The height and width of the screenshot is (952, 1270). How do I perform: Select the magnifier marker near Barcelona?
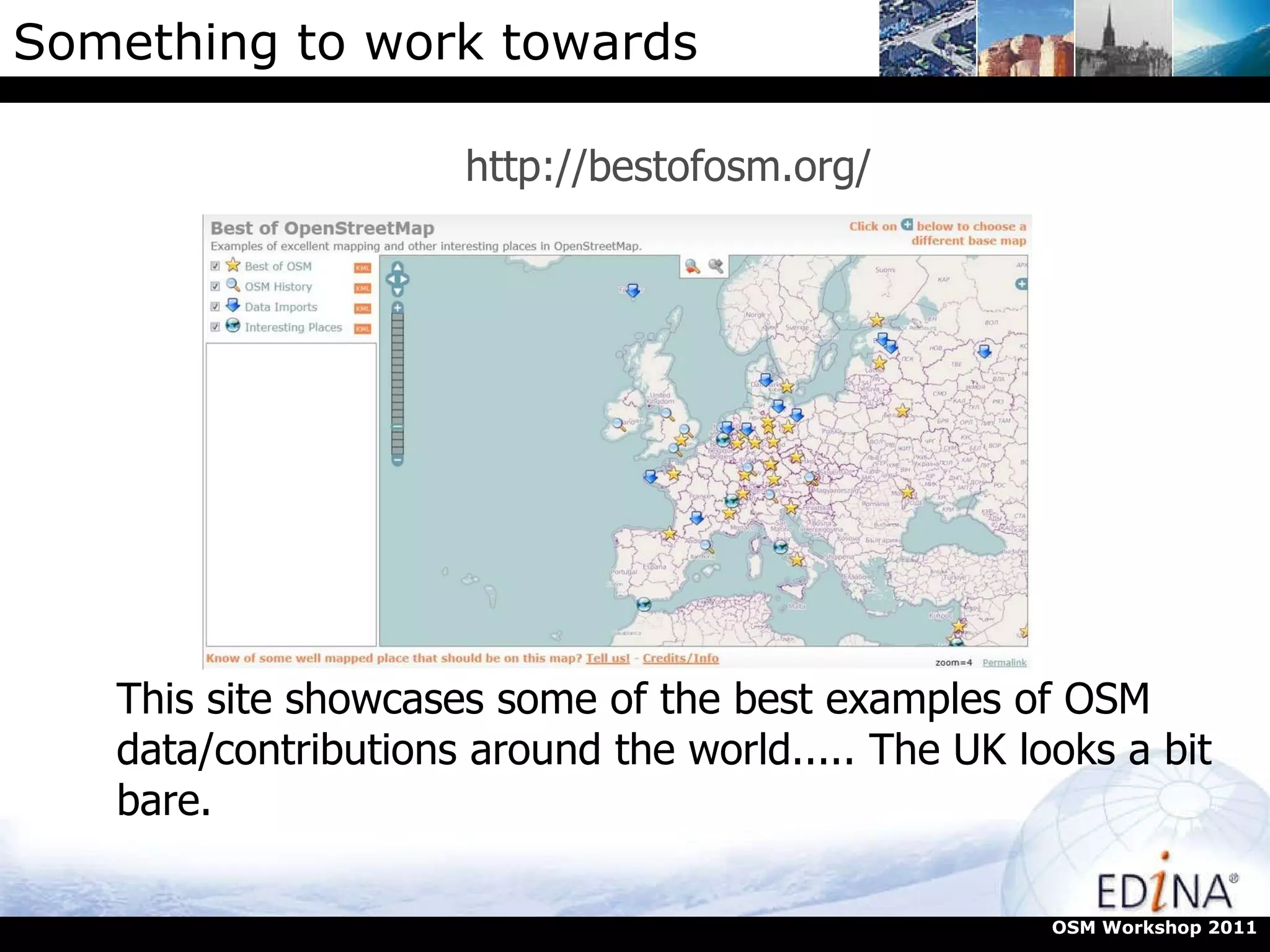[707, 547]
